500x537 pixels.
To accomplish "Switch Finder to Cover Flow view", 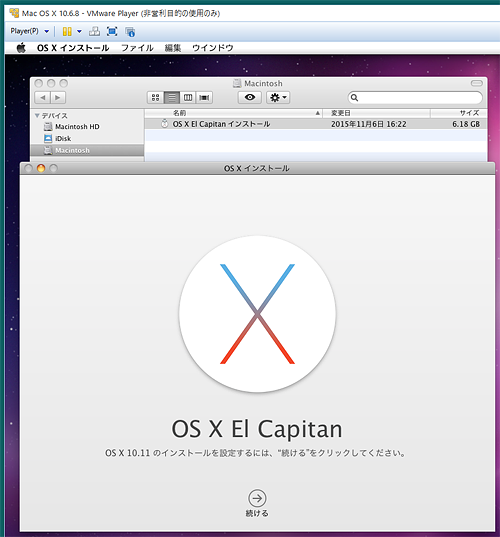I will pos(204,98).
